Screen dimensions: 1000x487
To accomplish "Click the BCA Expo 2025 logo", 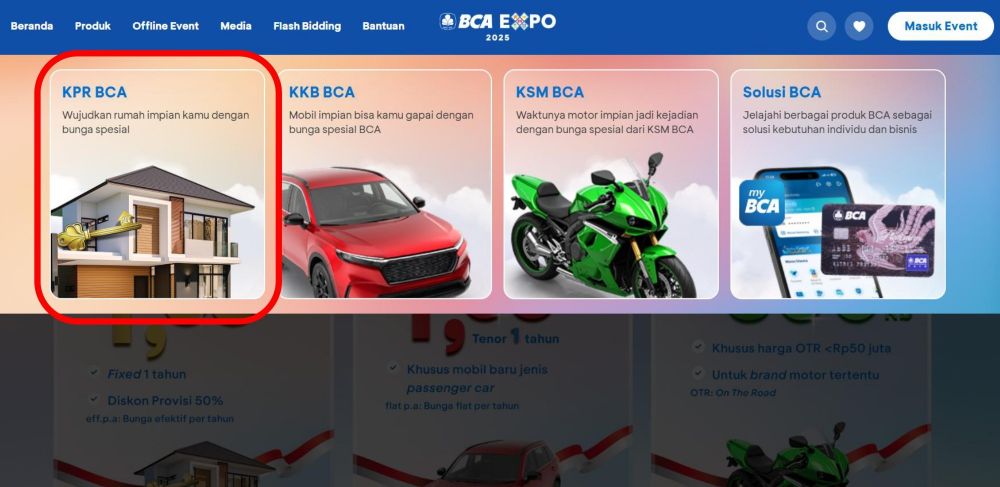I will click(497, 27).
